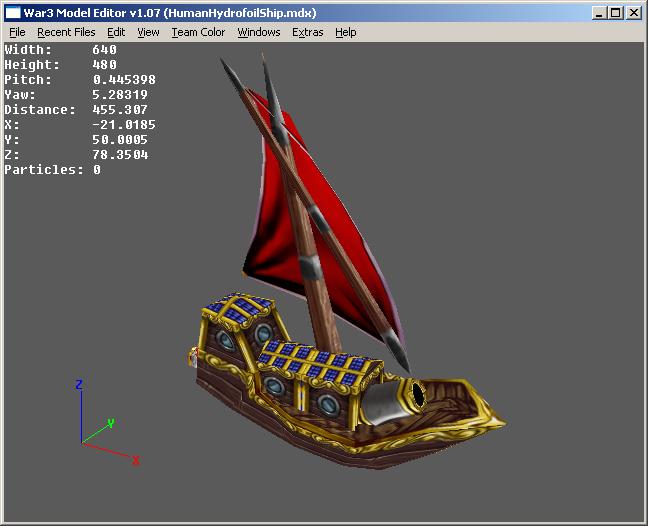Viewport: 648px width, 526px height.
Task: Click the title bar text HumanHydrofoilShip.mdx
Action: click(x=240, y=13)
